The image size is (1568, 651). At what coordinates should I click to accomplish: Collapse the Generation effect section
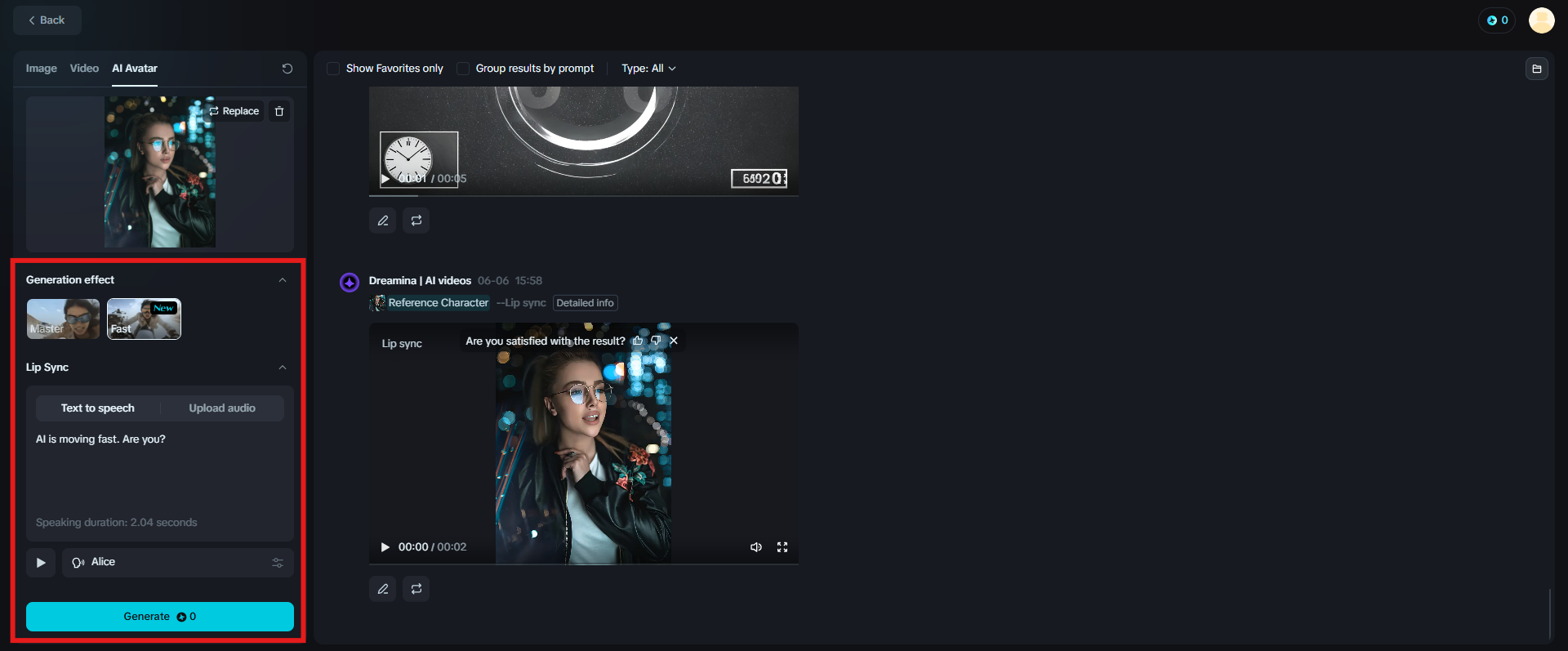pos(283,280)
